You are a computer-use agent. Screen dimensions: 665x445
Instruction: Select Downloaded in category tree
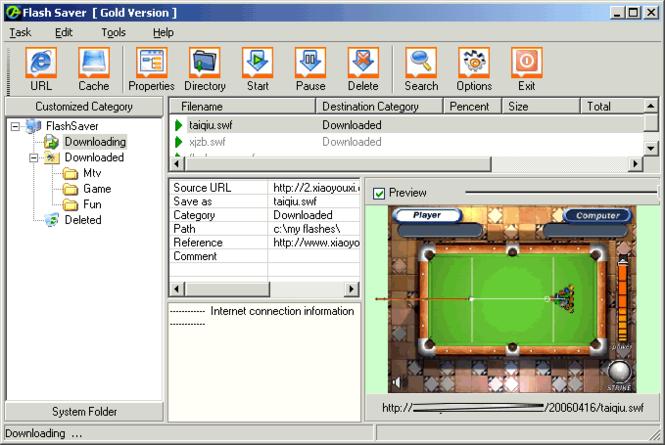[x=94, y=157]
